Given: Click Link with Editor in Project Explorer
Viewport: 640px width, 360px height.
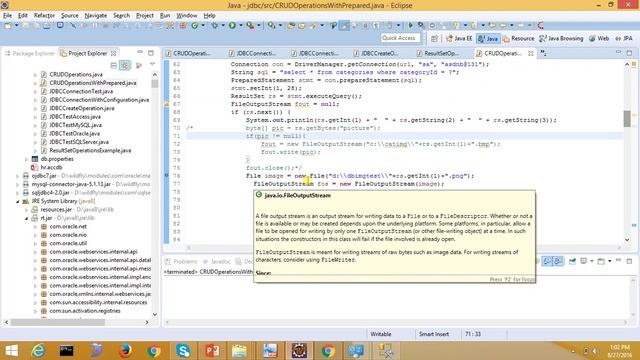Looking at the screenshot, I should [x=124, y=65].
